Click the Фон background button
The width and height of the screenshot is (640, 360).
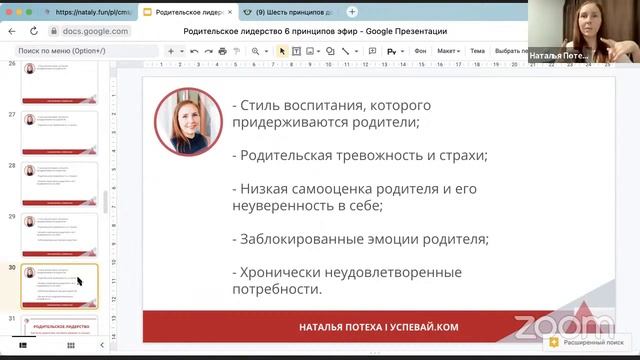(420, 51)
